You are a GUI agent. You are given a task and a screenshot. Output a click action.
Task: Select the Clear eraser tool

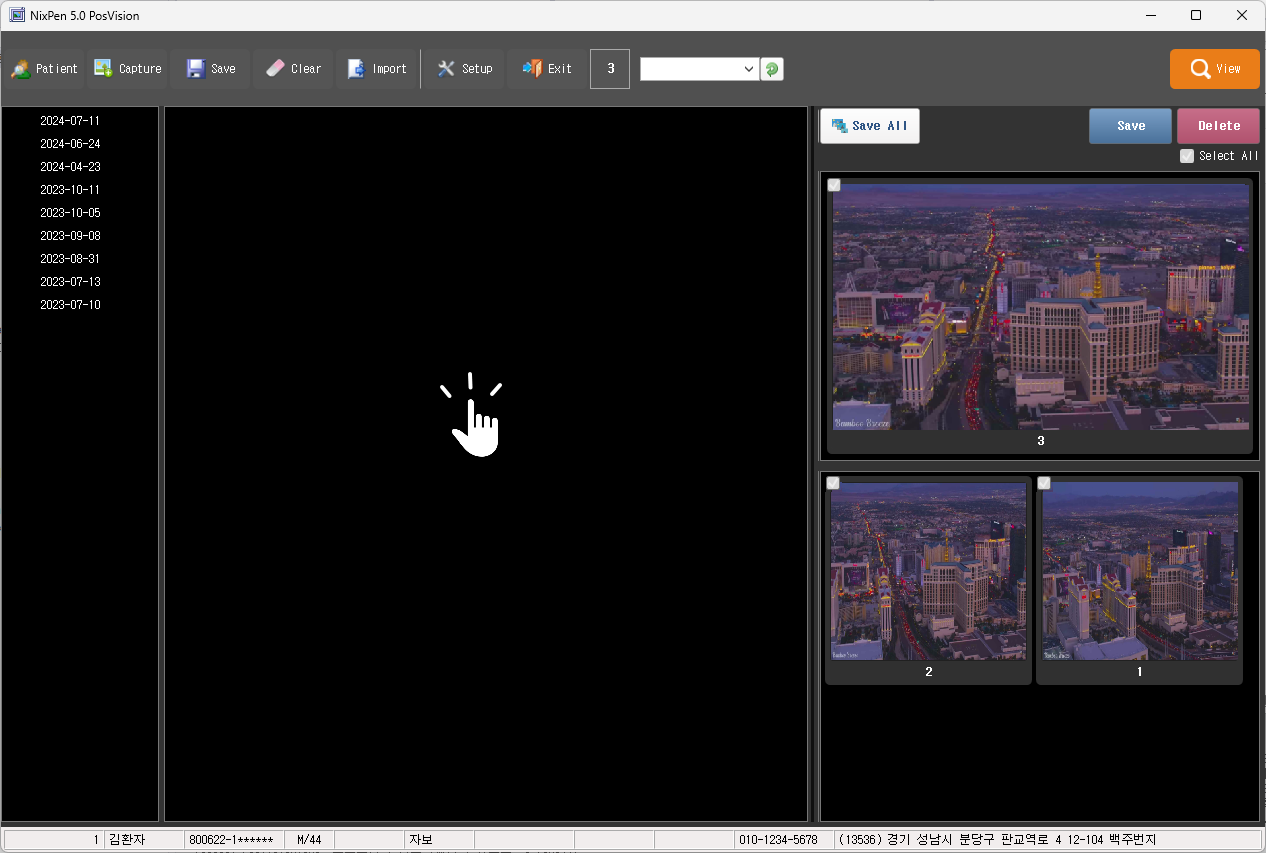275,69
